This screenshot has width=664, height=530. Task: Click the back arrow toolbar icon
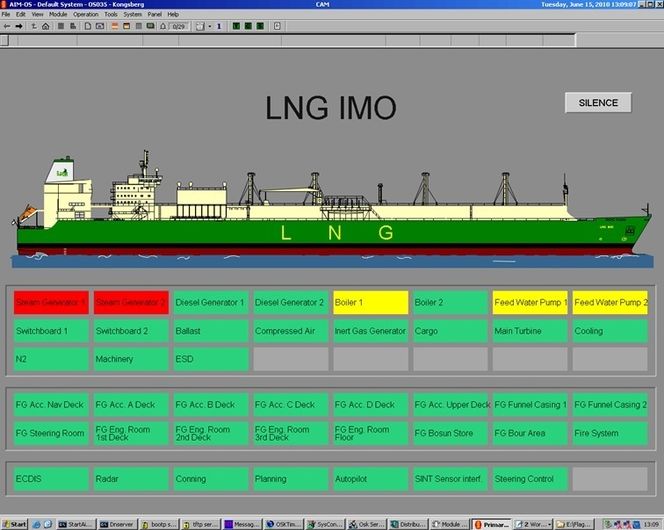(x=6, y=25)
